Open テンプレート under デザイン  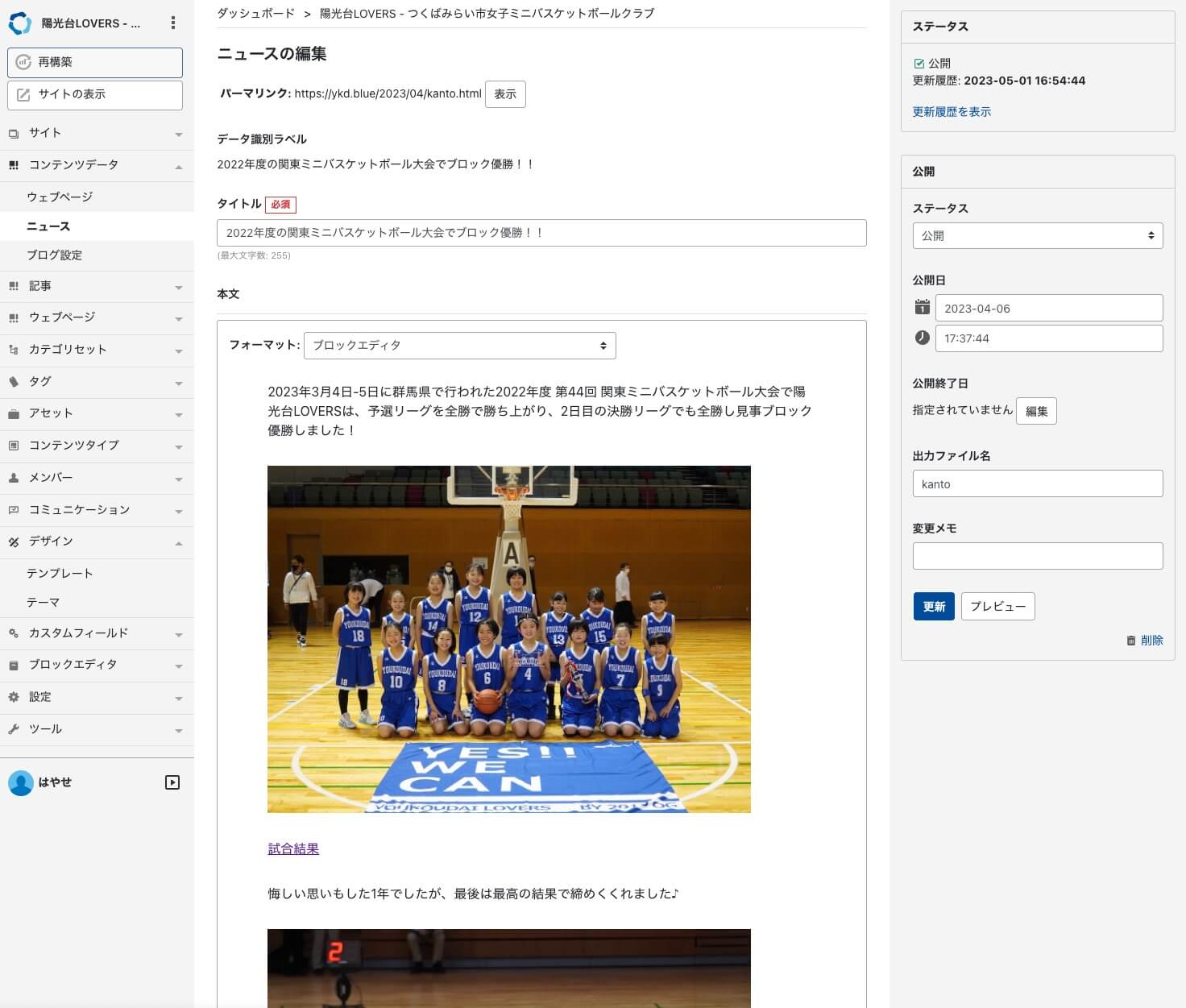pos(60,574)
